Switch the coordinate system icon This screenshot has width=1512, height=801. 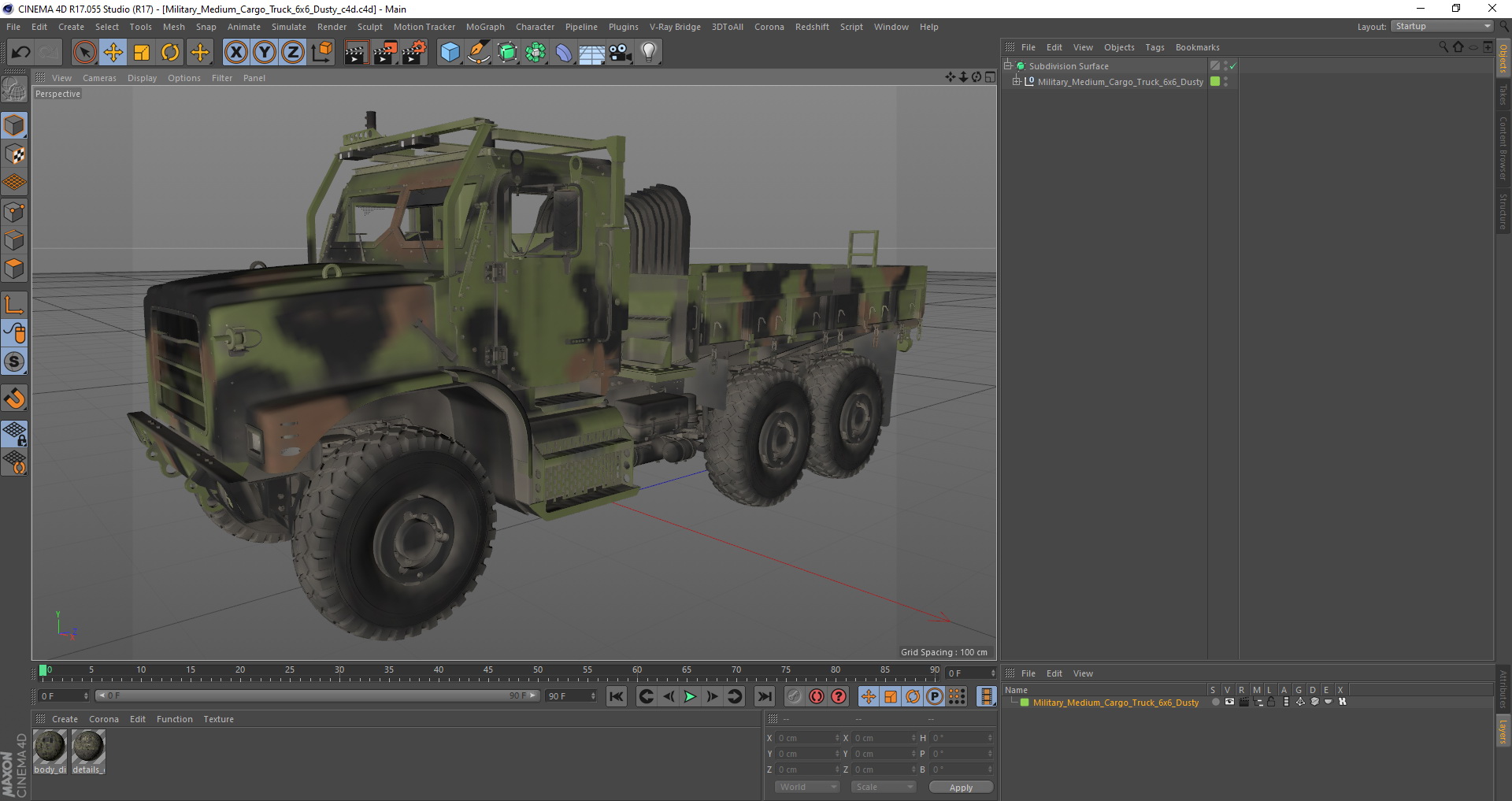click(322, 53)
